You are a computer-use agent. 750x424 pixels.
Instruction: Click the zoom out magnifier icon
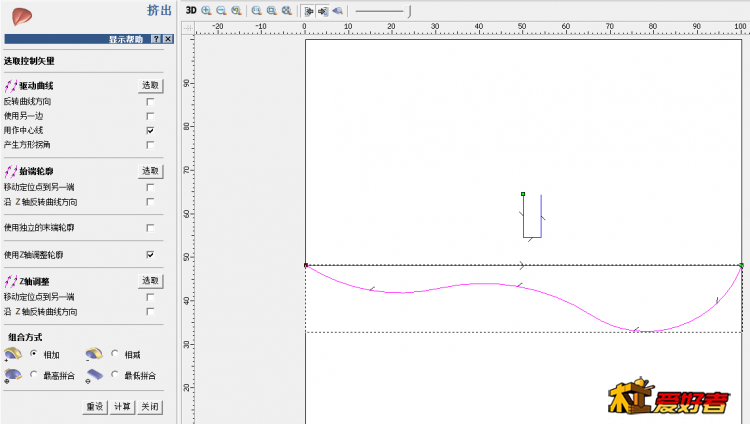pos(221,11)
